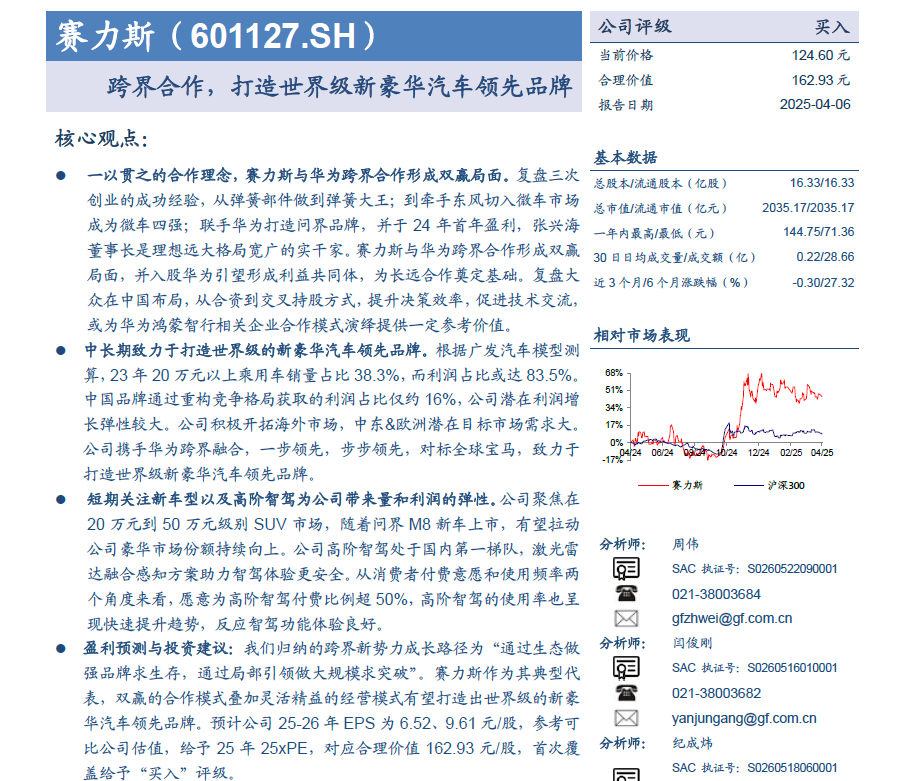
Task: Open the email link gfzhwei@gf.com.cn
Action: point(732,618)
